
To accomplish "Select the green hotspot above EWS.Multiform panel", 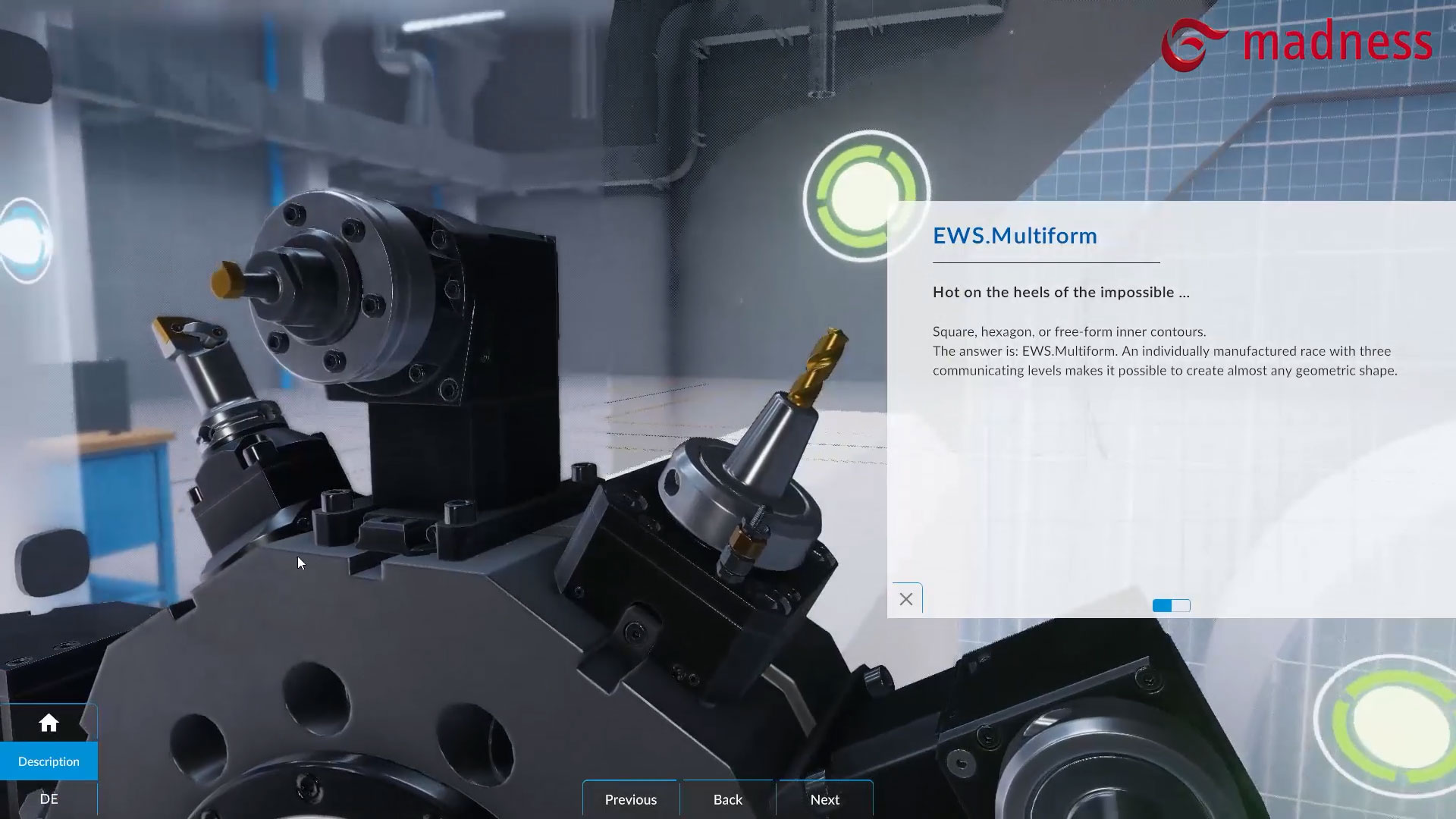I will pos(866,196).
